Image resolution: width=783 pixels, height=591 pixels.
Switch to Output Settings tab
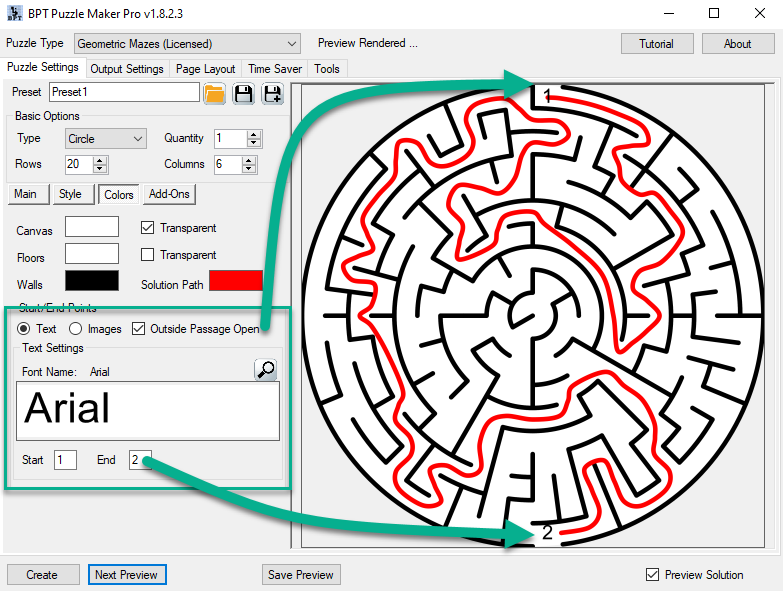(127, 69)
